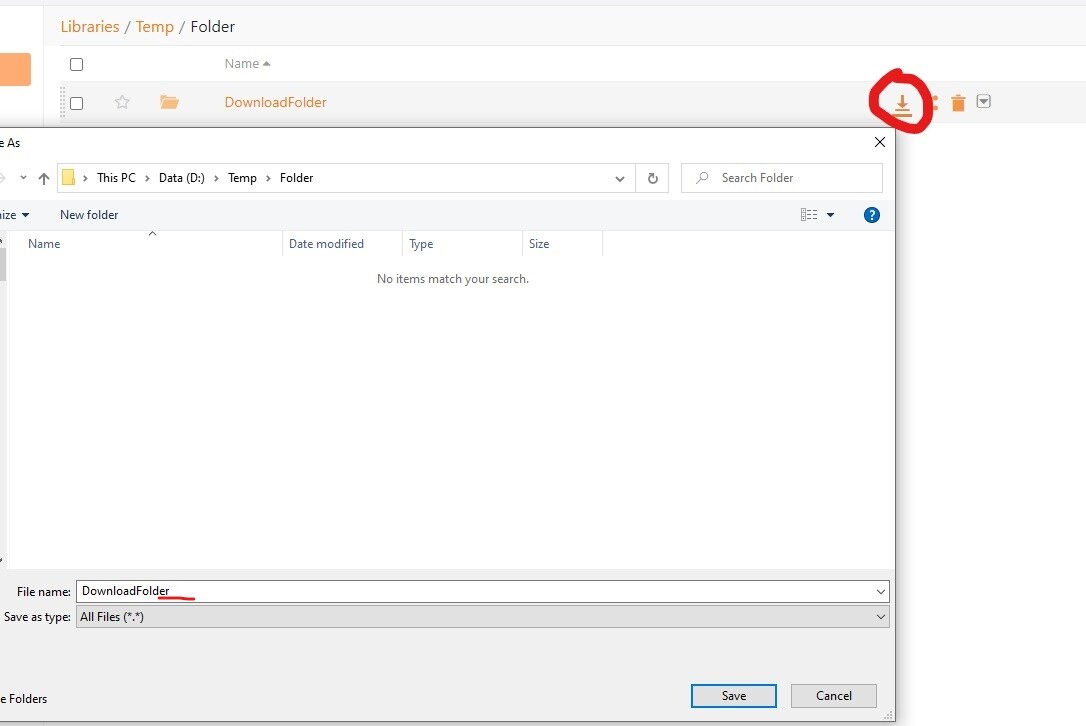Click the orange DownloadFolder folder icon
1086x726 pixels.
[169, 102]
